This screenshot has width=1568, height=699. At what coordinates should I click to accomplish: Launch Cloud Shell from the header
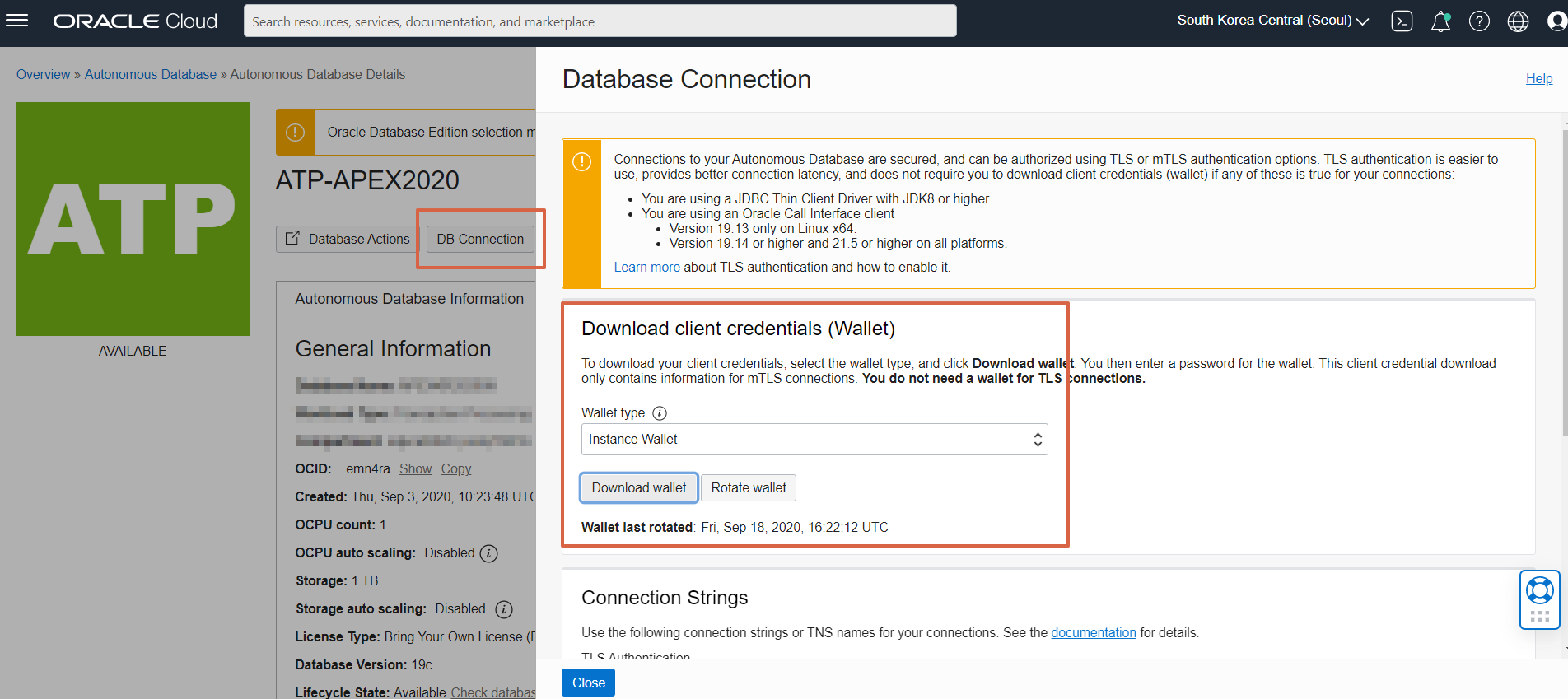coord(1402,21)
